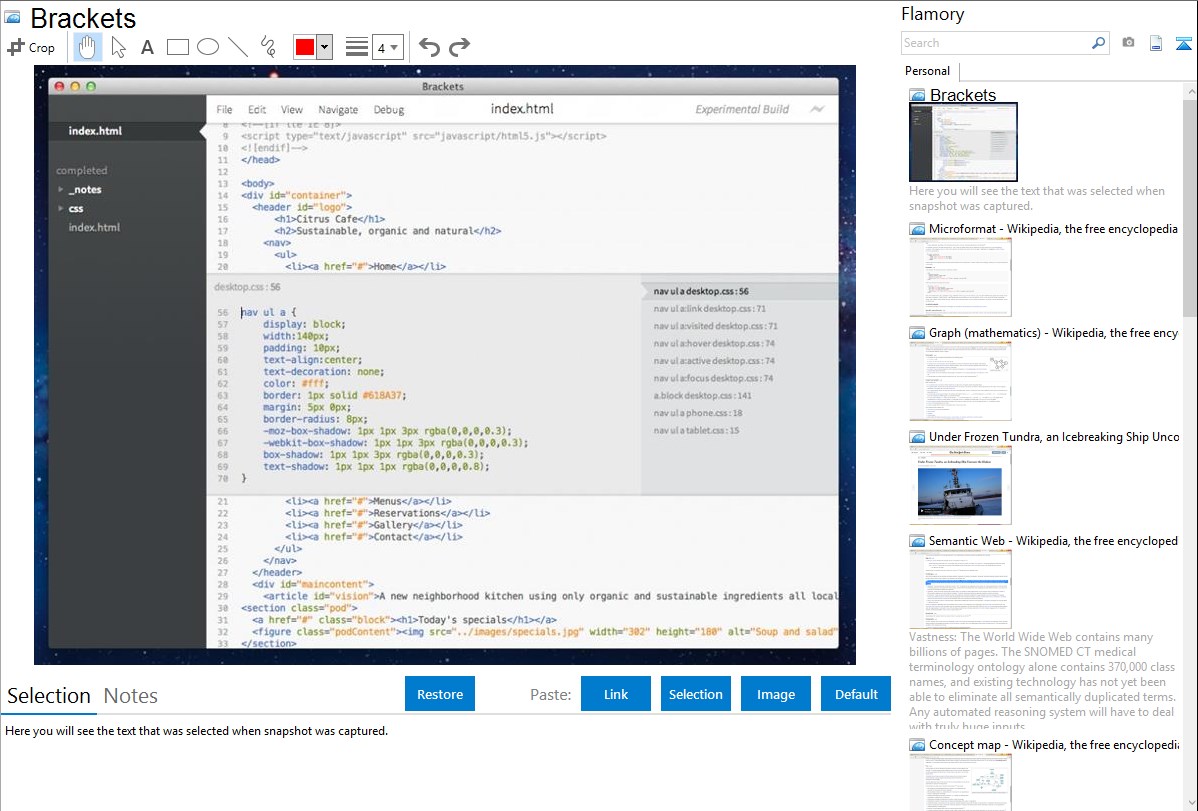The height and width of the screenshot is (811, 1198).
Task: Pick the ellipse shape tool
Action: click(208, 47)
